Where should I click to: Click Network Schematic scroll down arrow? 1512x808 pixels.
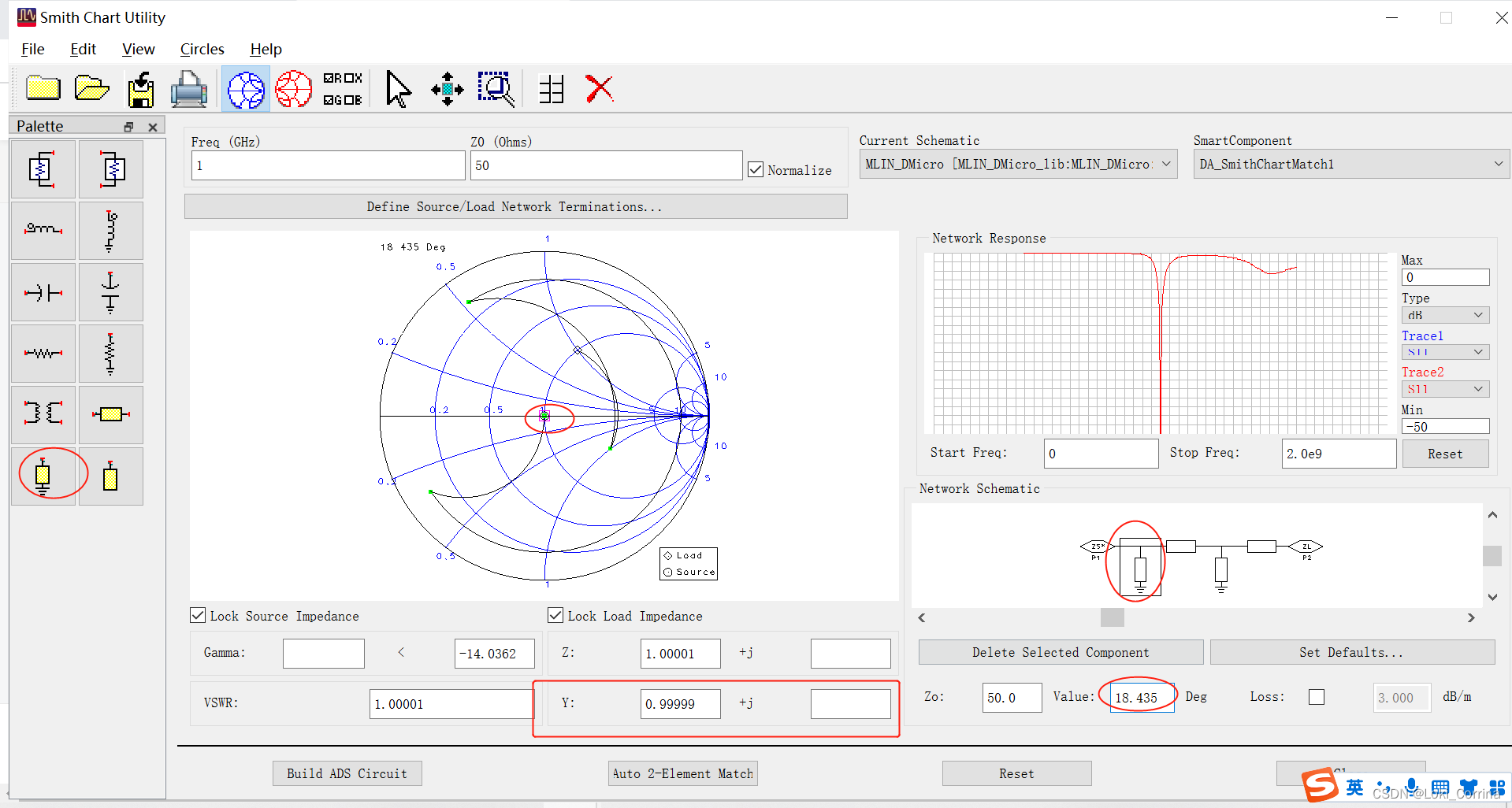tap(1492, 597)
